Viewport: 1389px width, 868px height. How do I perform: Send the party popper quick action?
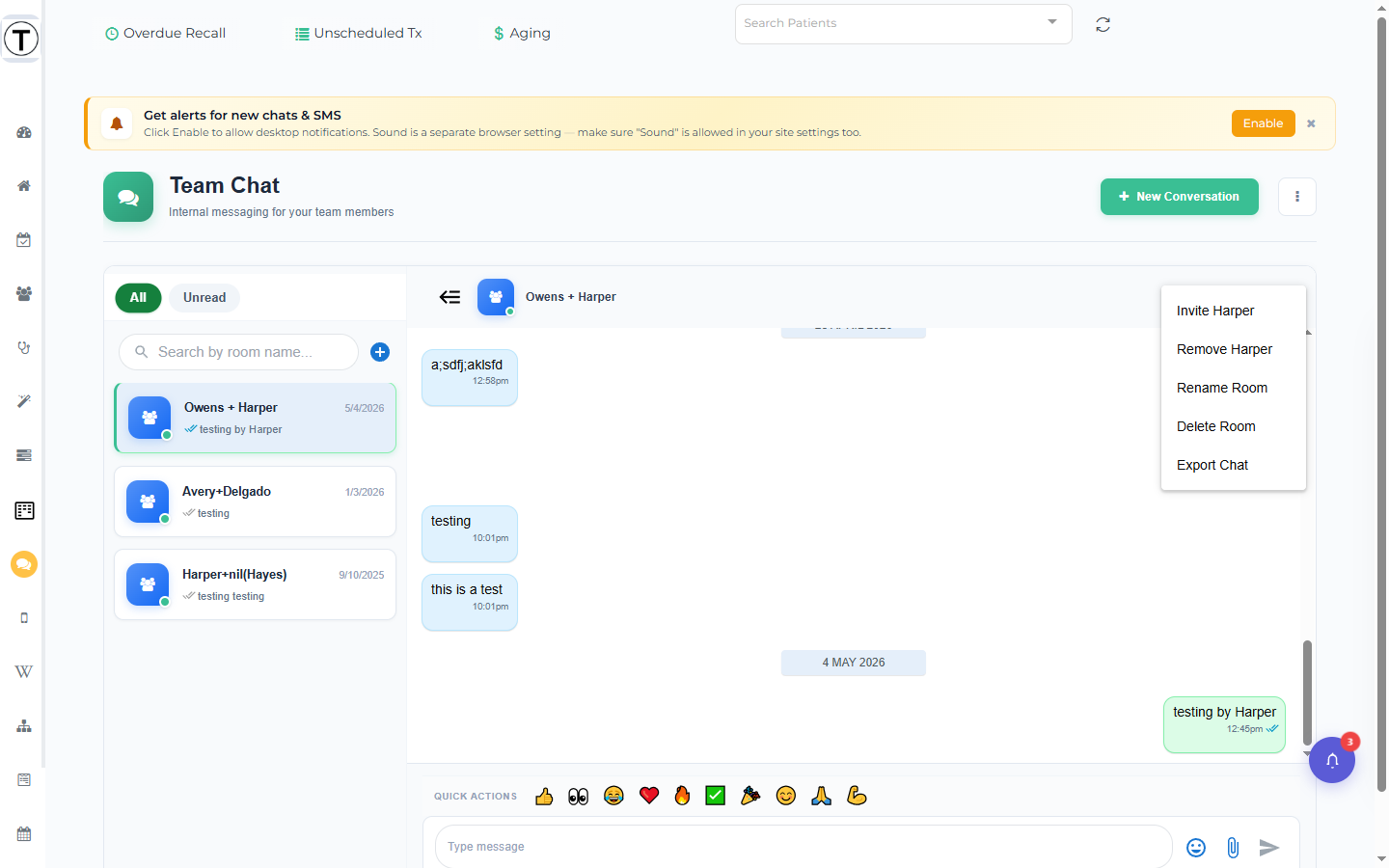point(750,796)
